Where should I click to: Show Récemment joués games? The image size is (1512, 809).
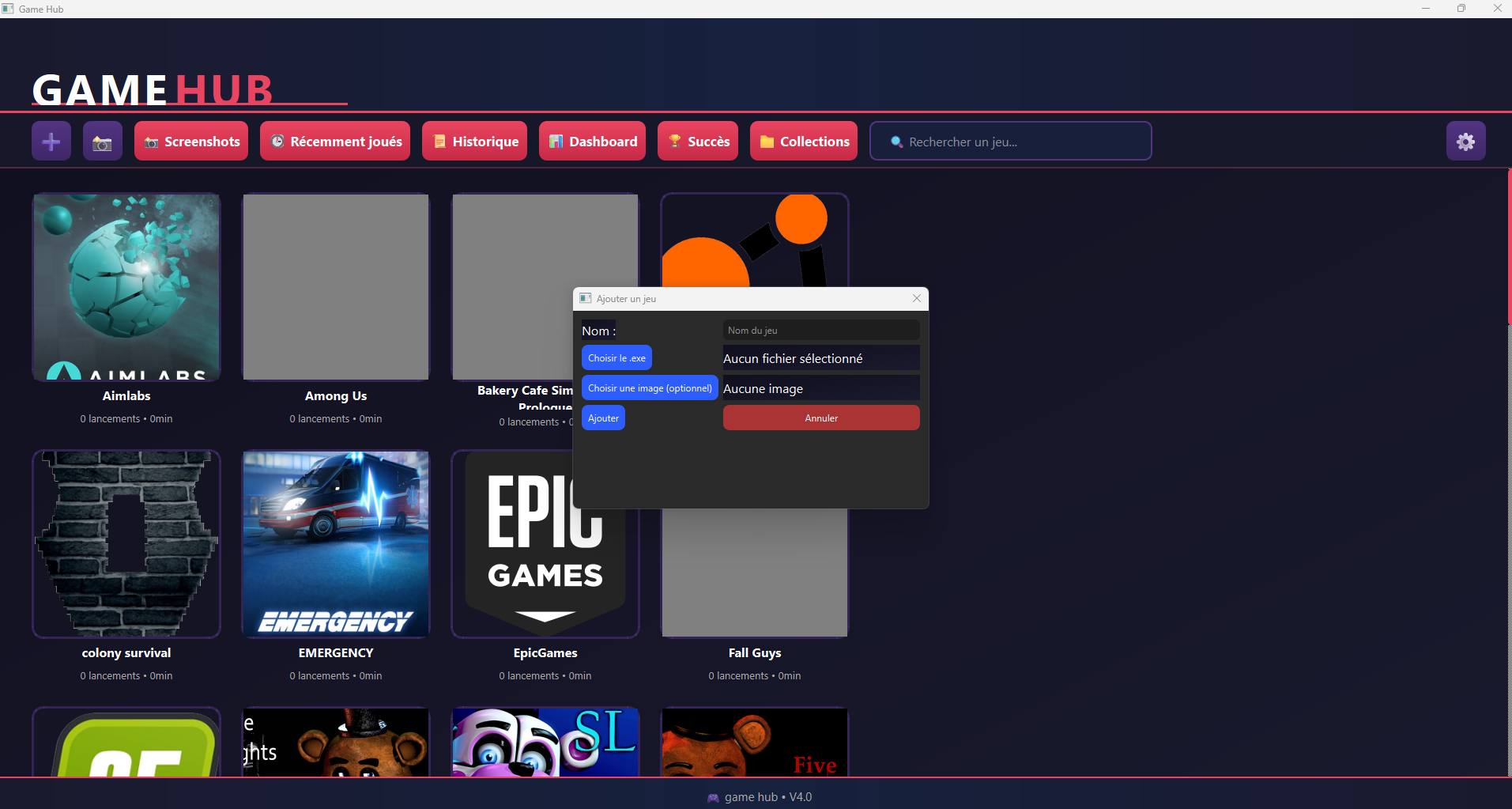(x=335, y=142)
